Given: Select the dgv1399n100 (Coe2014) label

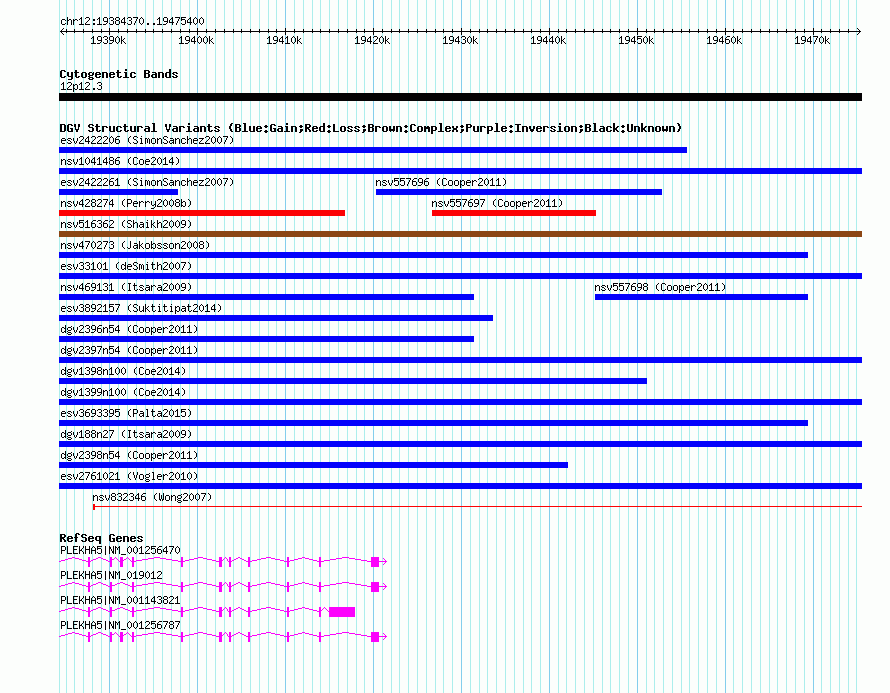Looking at the screenshot, I should coord(123,392).
